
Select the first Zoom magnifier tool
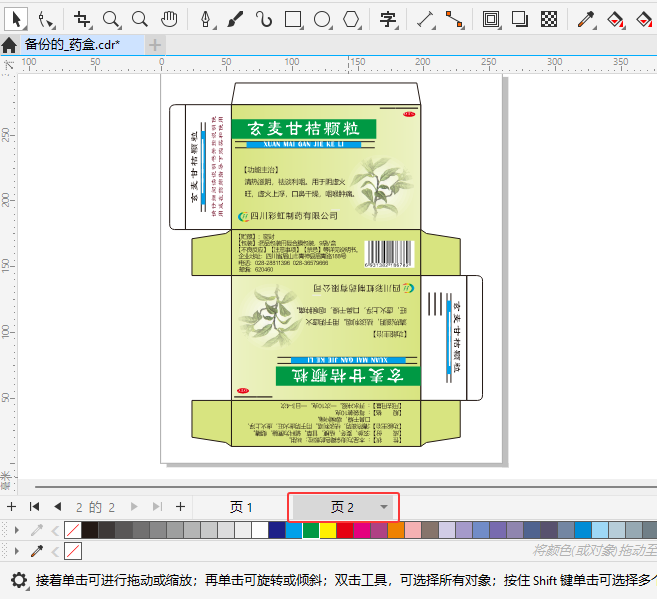(111, 19)
